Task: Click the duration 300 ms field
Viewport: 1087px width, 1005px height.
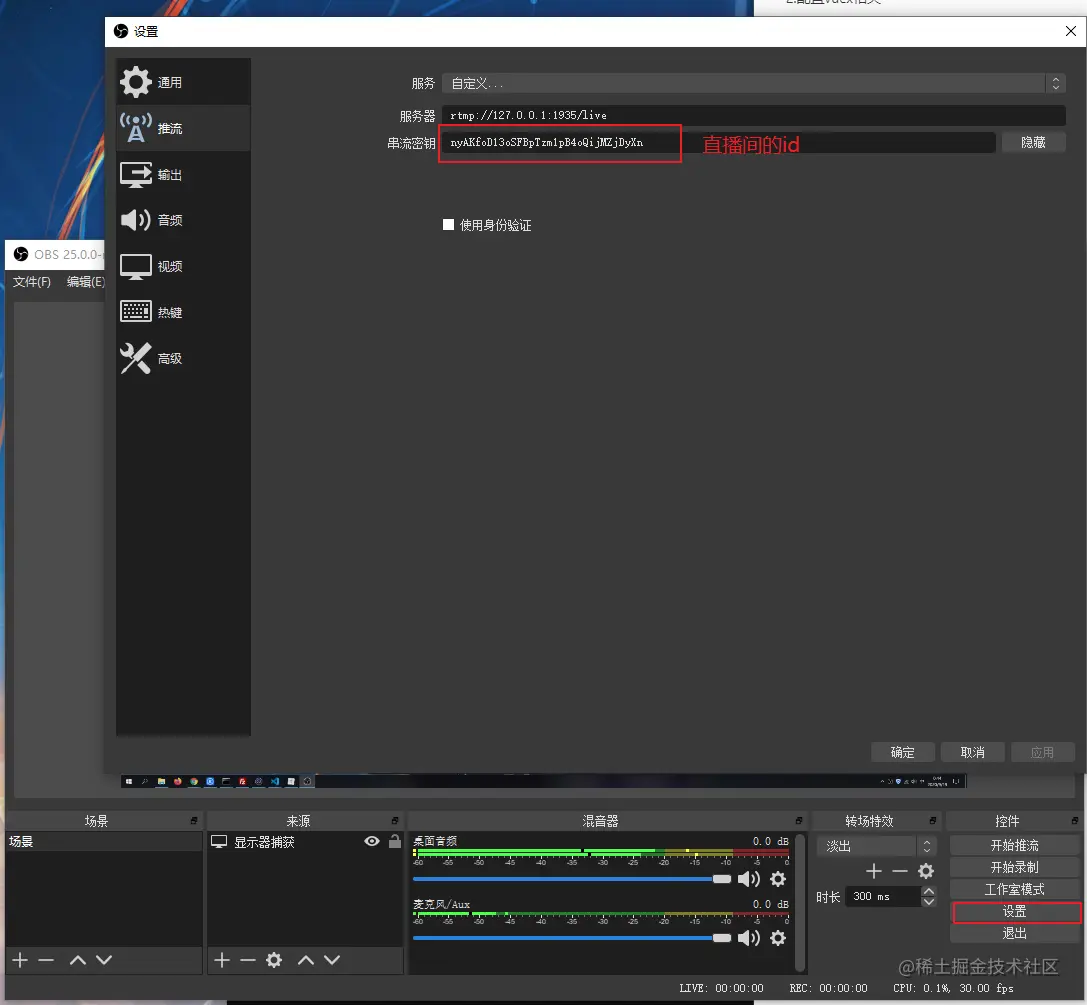Action: tap(884, 897)
